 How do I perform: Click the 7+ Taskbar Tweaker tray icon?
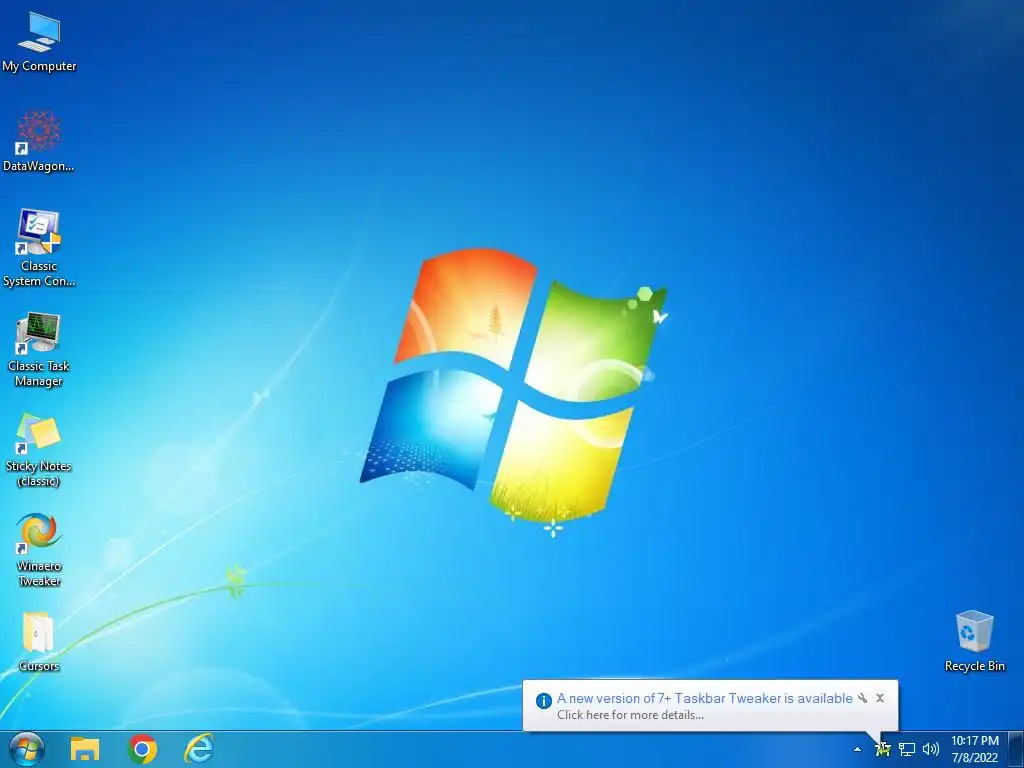coord(882,750)
